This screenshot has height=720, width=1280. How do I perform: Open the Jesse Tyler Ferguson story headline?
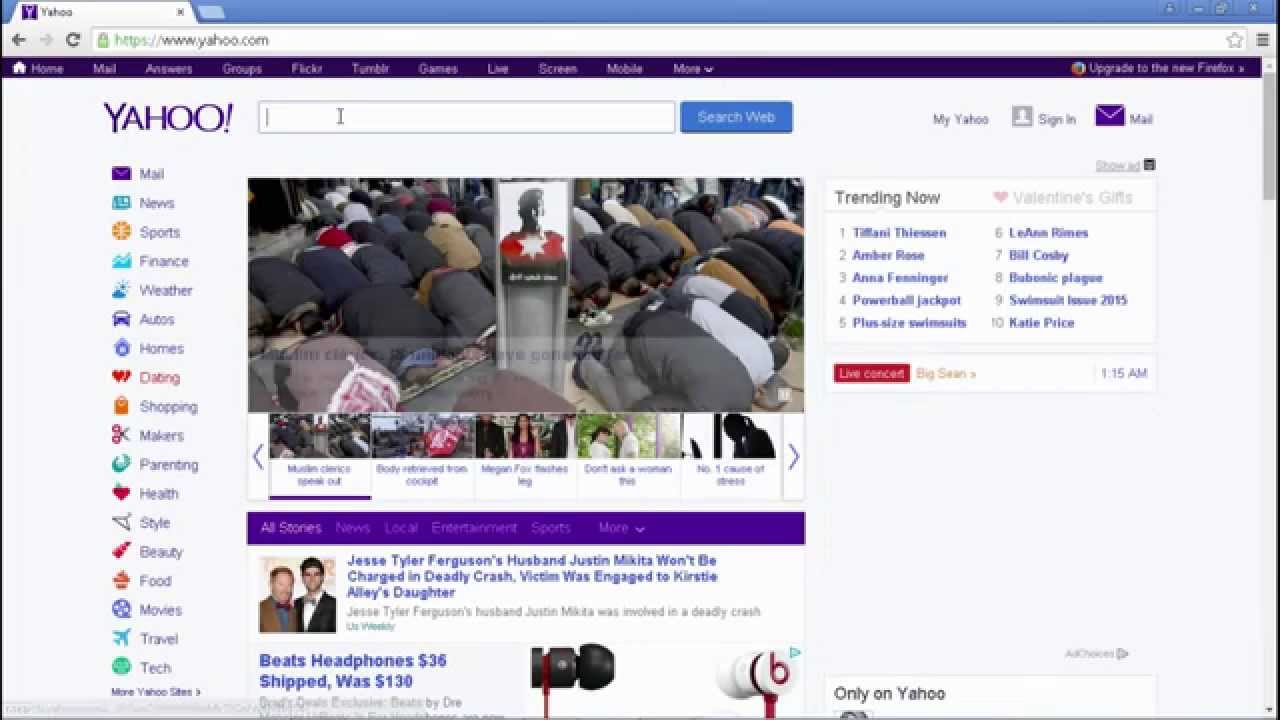point(532,576)
